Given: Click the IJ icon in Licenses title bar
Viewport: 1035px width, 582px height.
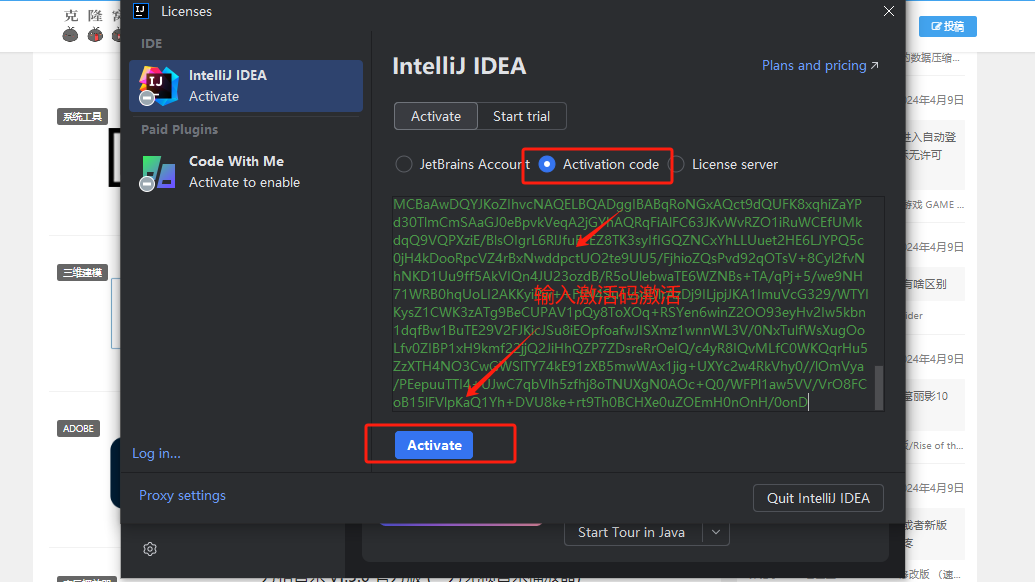Looking at the screenshot, I should pos(141,11).
